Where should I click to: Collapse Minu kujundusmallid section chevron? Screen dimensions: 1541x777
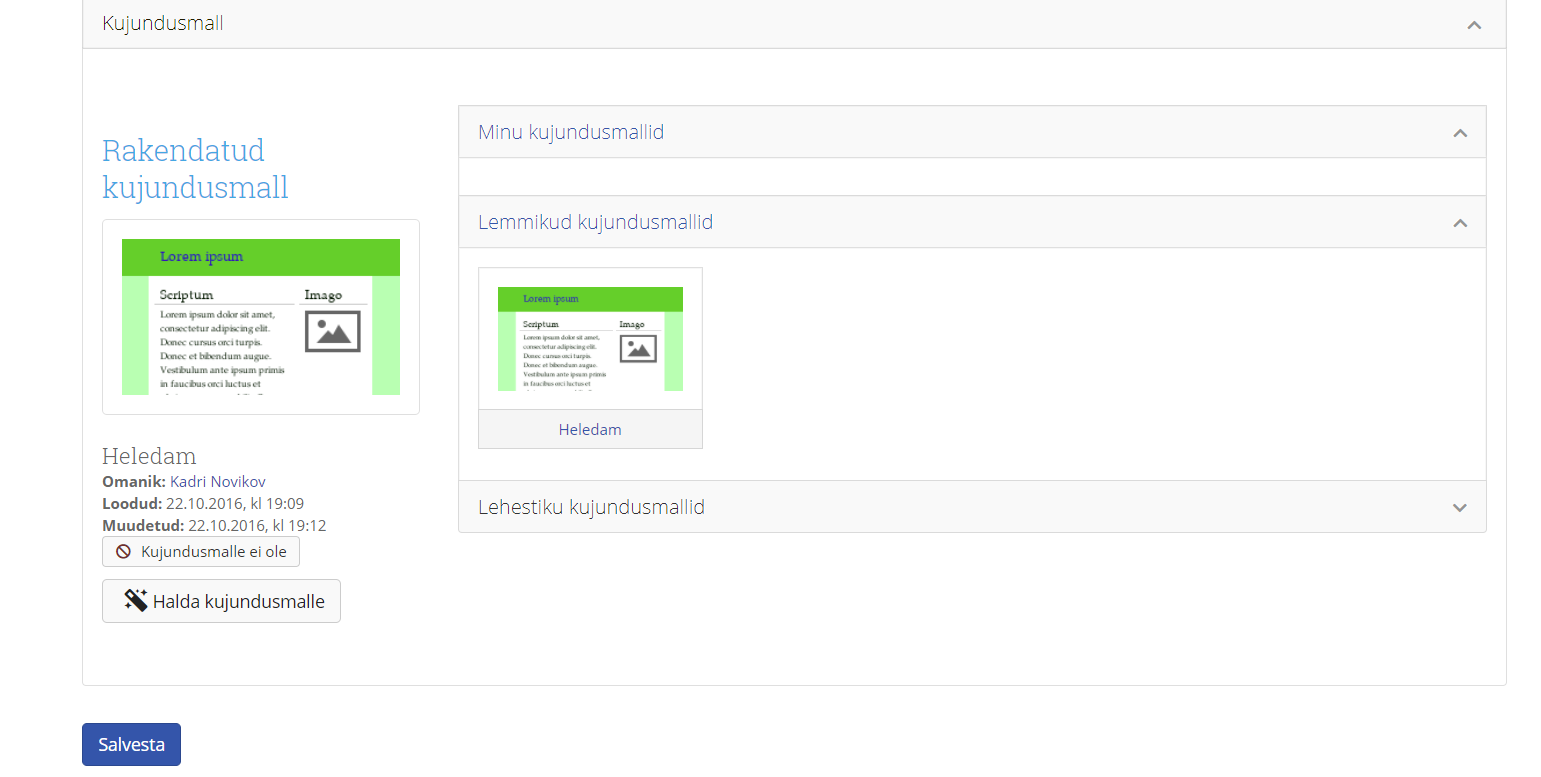(1460, 132)
